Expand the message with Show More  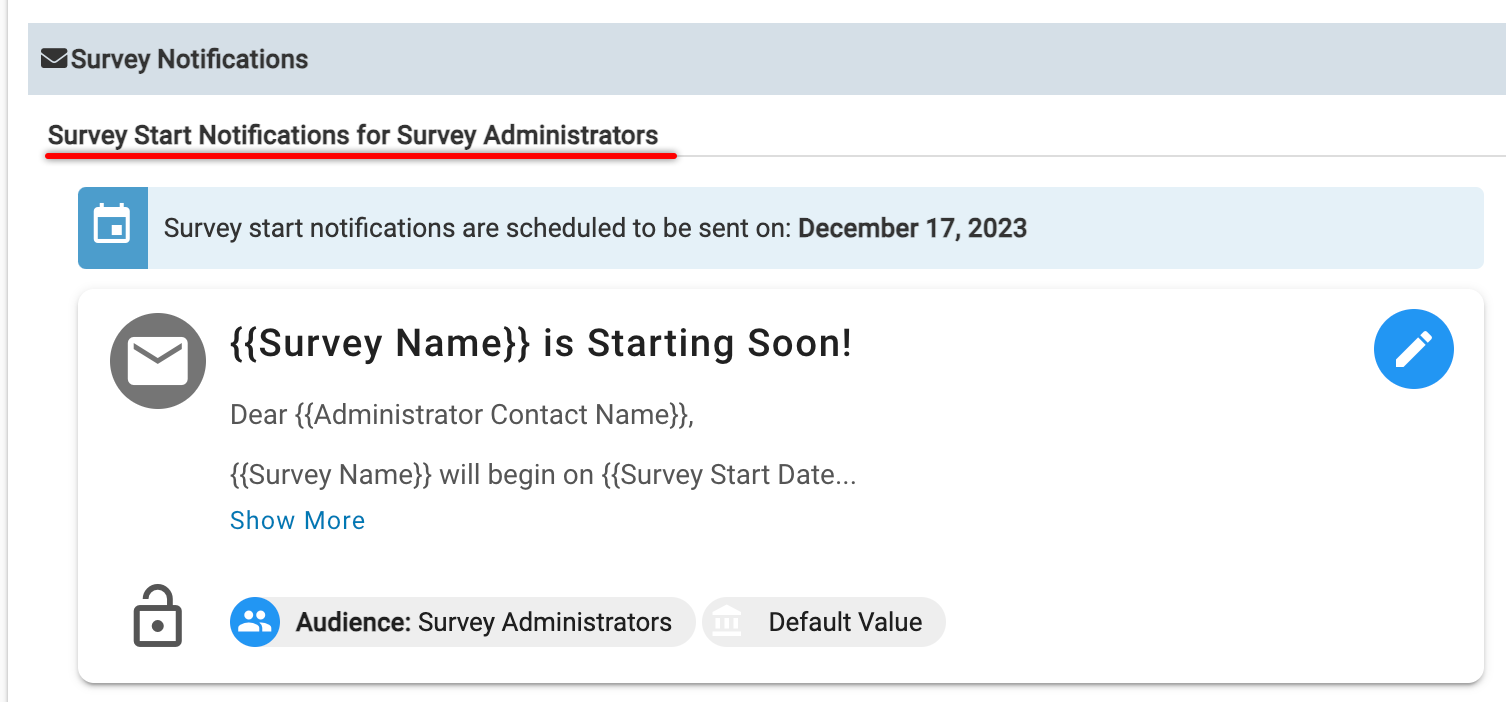pyautogui.click(x=297, y=520)
